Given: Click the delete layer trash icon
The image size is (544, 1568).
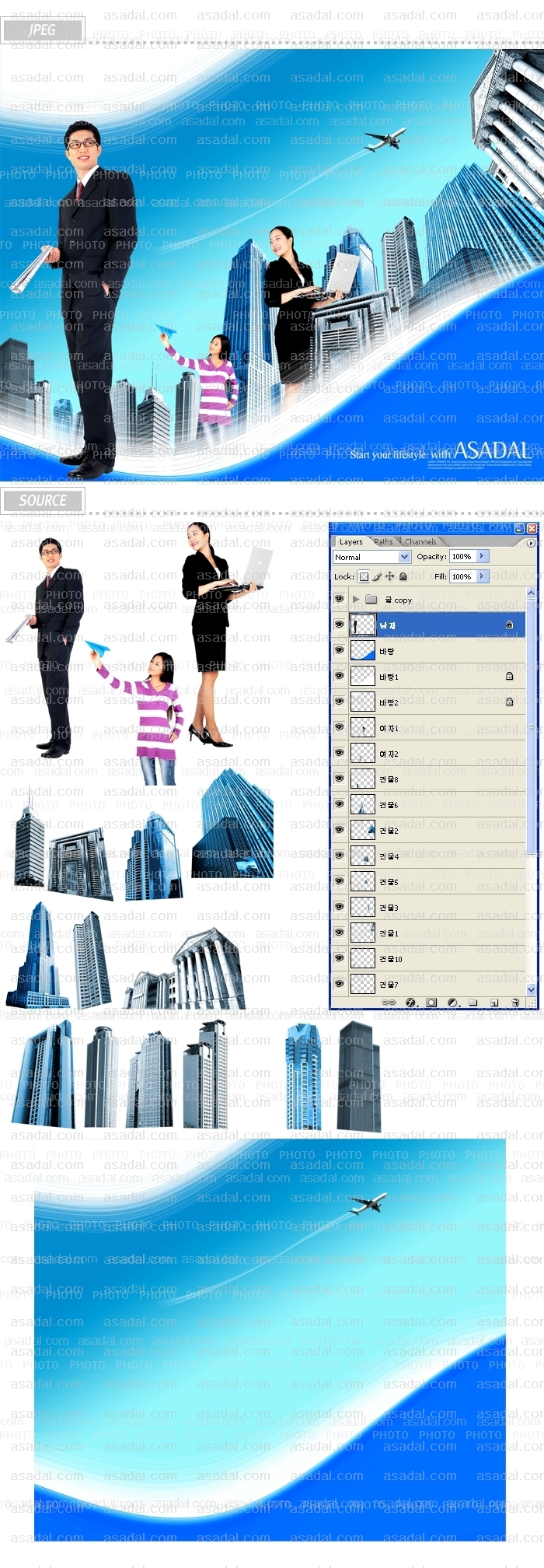Looking at the screenshot, I should click(x=514, y=1003).
